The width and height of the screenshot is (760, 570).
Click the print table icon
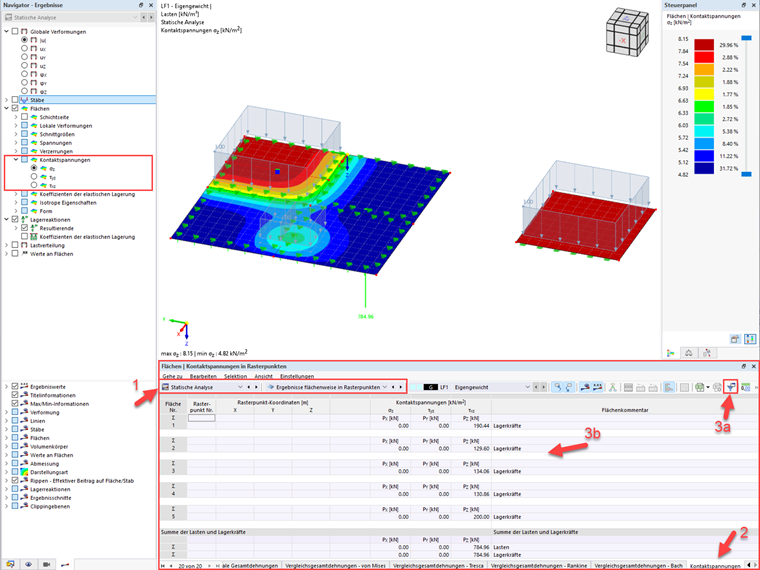point(718,387)
